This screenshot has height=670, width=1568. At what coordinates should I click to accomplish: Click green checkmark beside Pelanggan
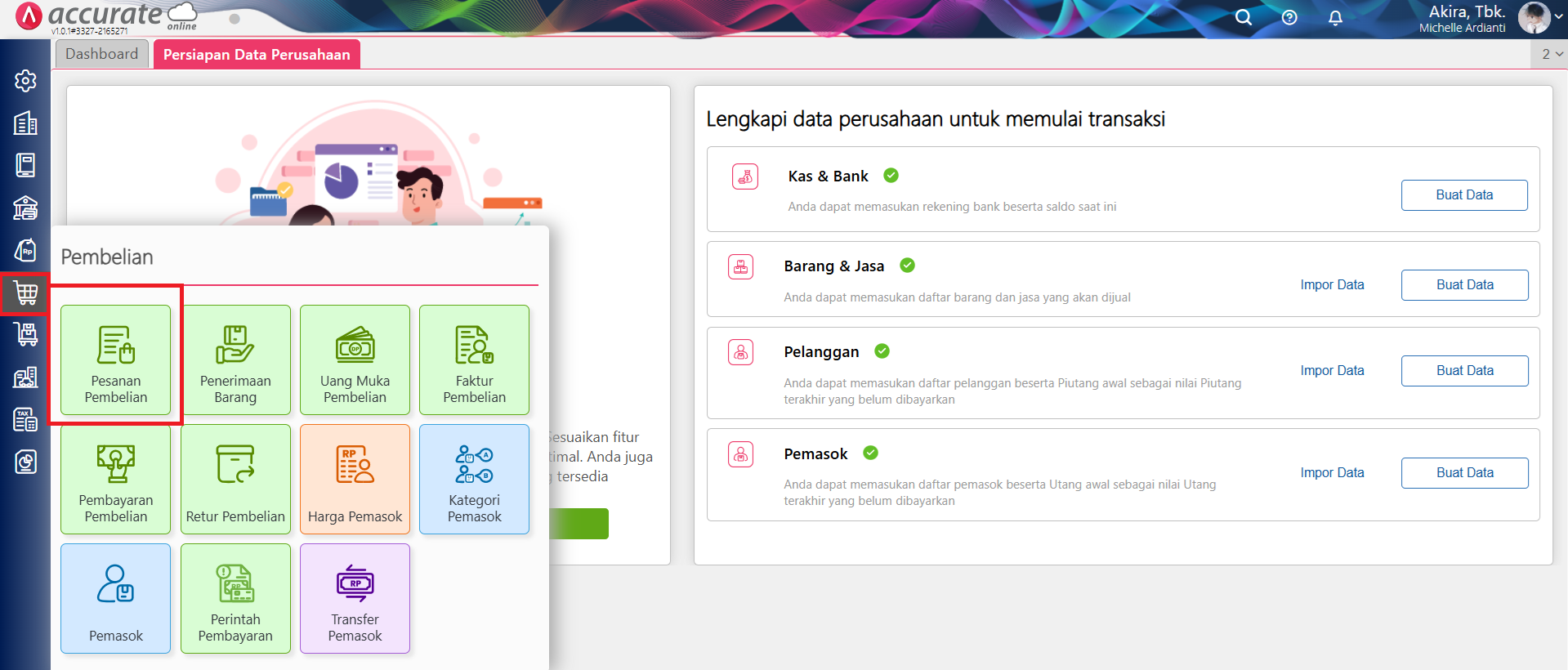[882, 351]
